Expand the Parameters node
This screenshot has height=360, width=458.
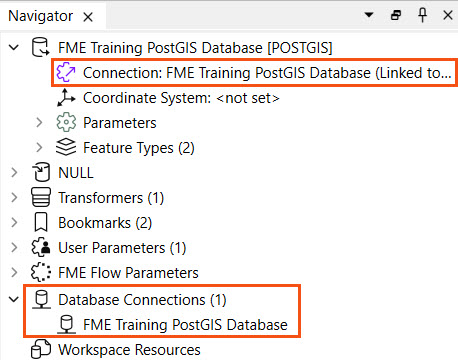39,122
